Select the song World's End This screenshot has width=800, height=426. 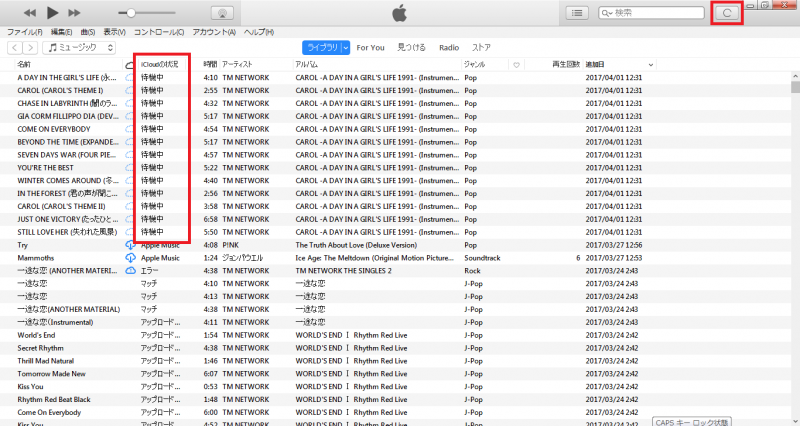(x=36, y=335)
